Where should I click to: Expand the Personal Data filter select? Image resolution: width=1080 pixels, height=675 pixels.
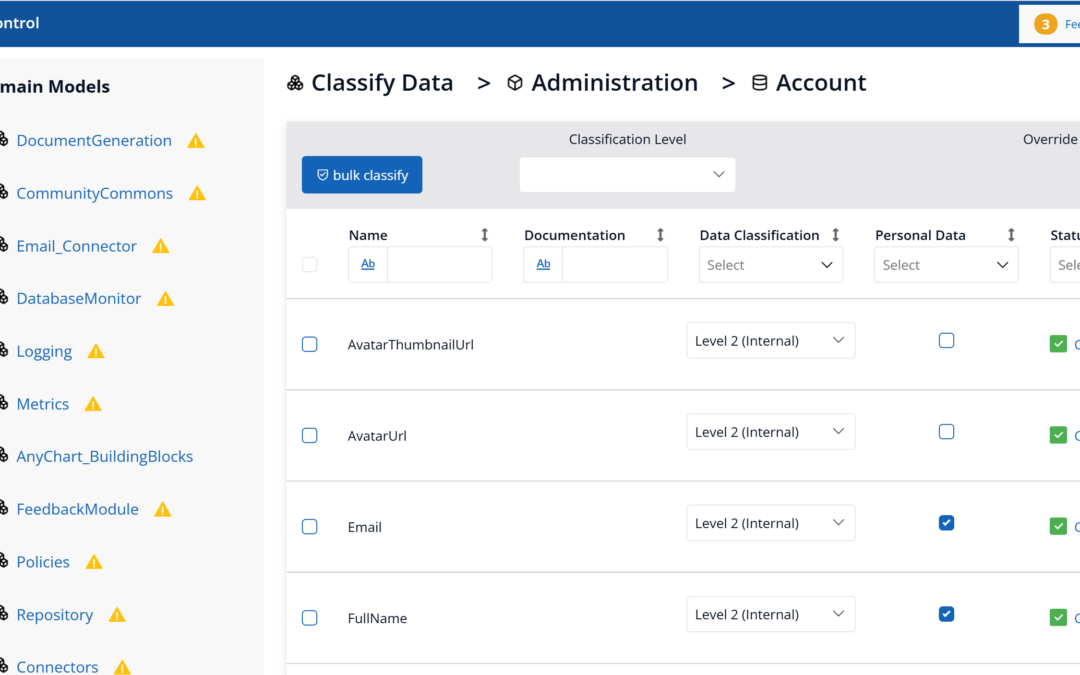point(946,265)
